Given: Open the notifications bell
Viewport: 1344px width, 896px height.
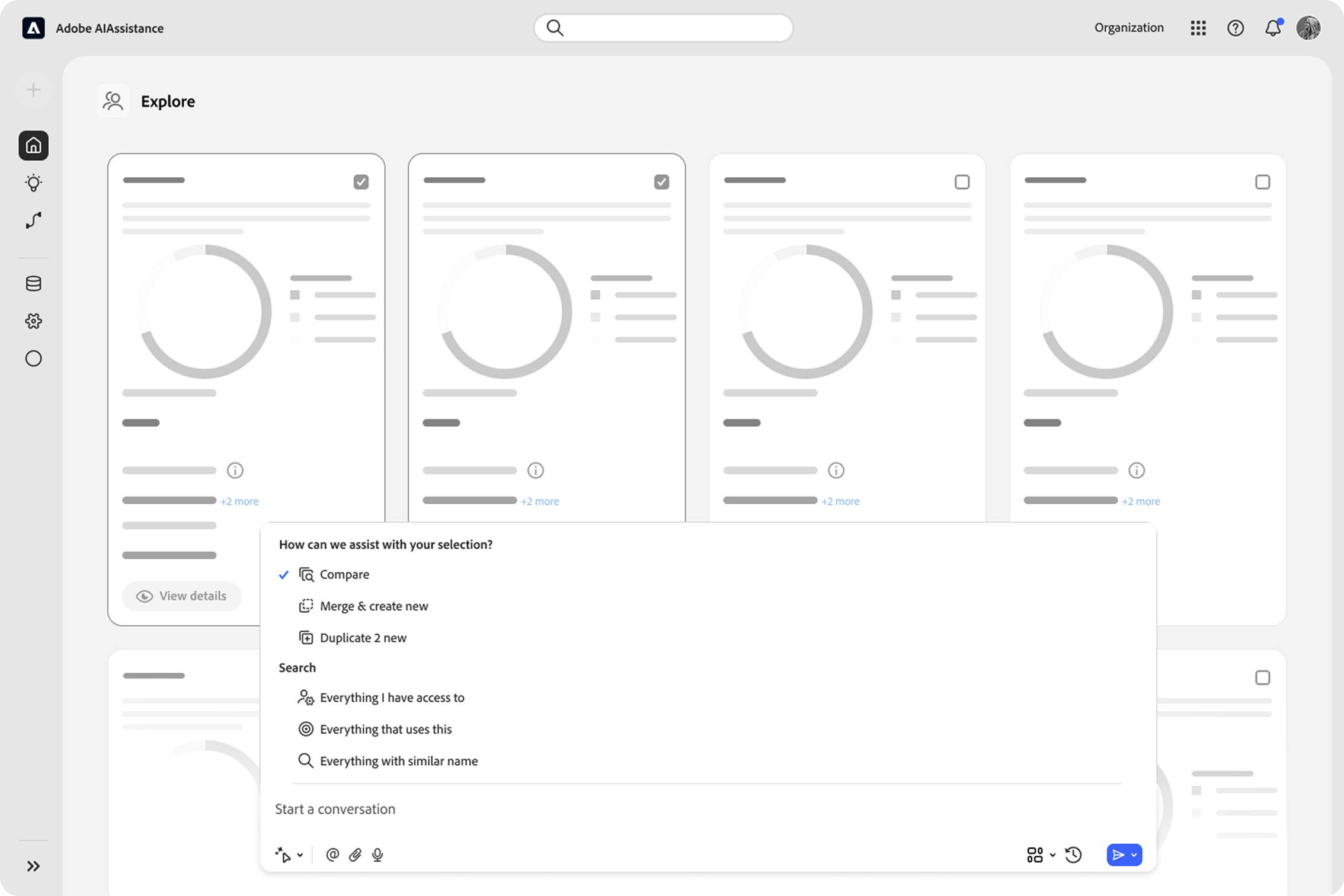Looking at the screenshot, I should click(x=1272, y=28).
